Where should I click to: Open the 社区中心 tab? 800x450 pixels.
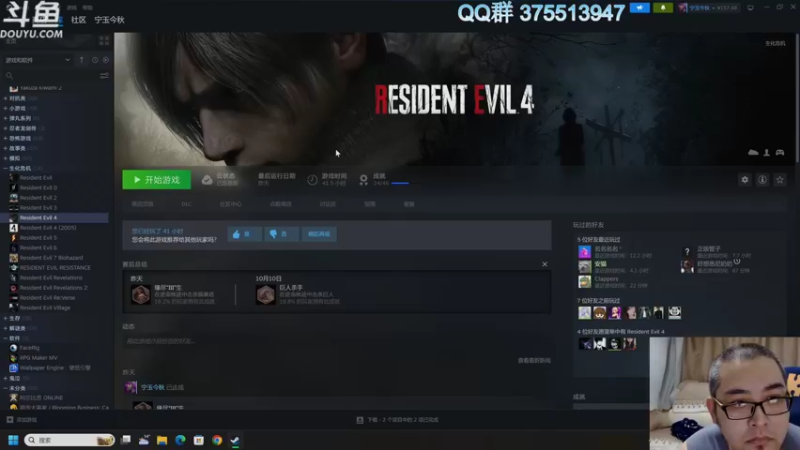[x=231, y=204]
